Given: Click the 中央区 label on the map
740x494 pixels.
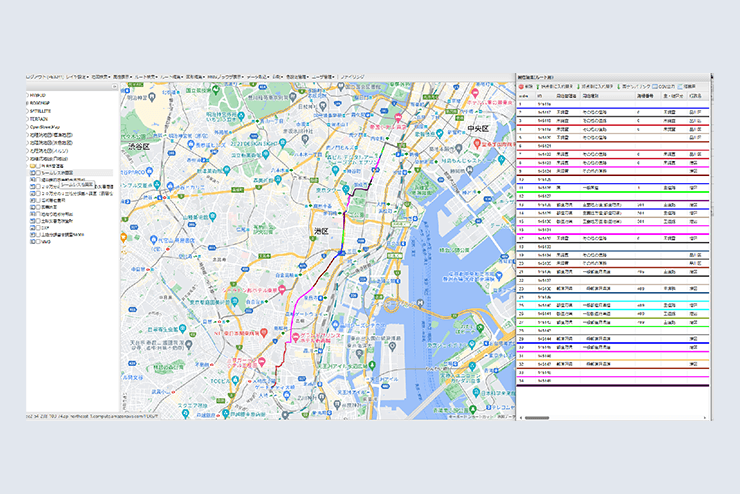Looking at the screenshot, I should tap(478, 129).
